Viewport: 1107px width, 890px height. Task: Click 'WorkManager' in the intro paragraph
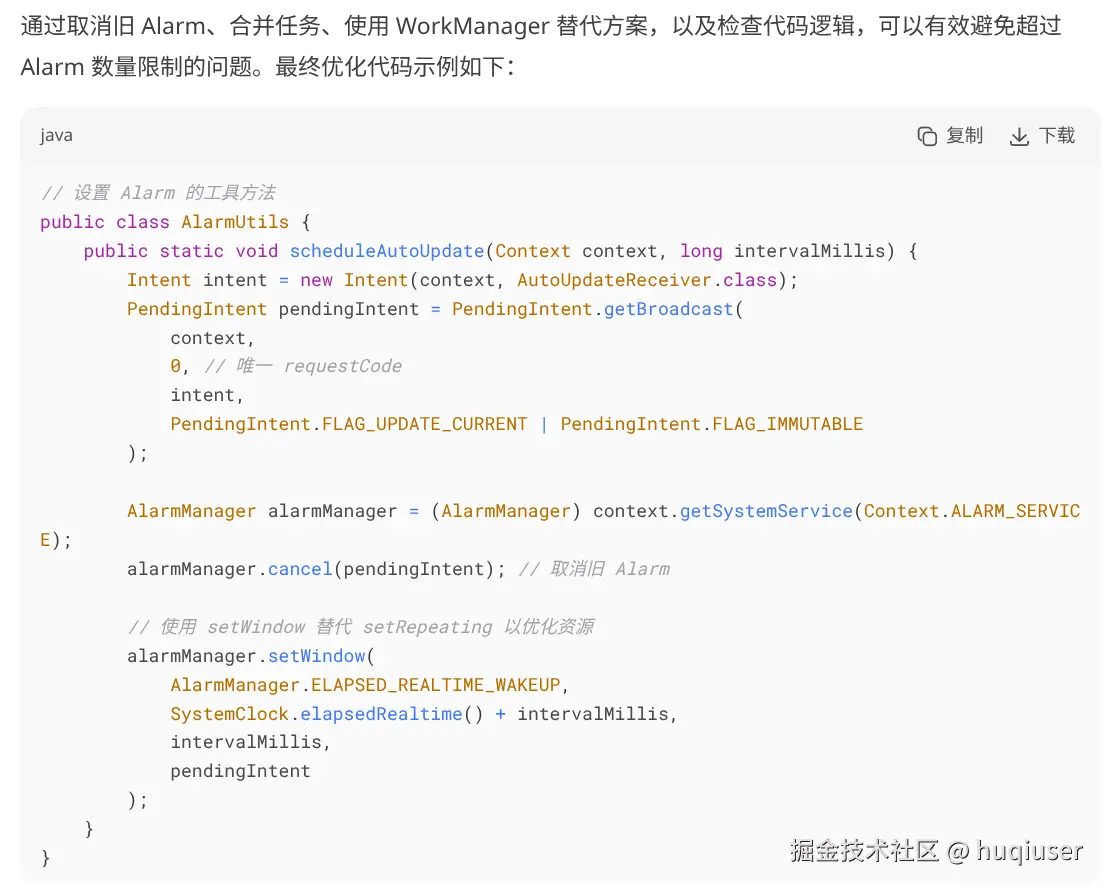(x=472, y=26)
